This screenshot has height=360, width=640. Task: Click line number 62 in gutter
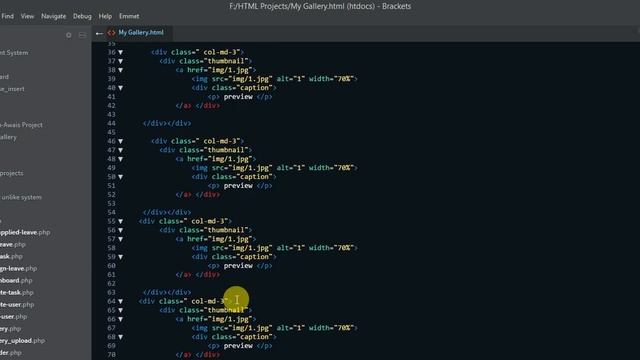pos(111,284)
